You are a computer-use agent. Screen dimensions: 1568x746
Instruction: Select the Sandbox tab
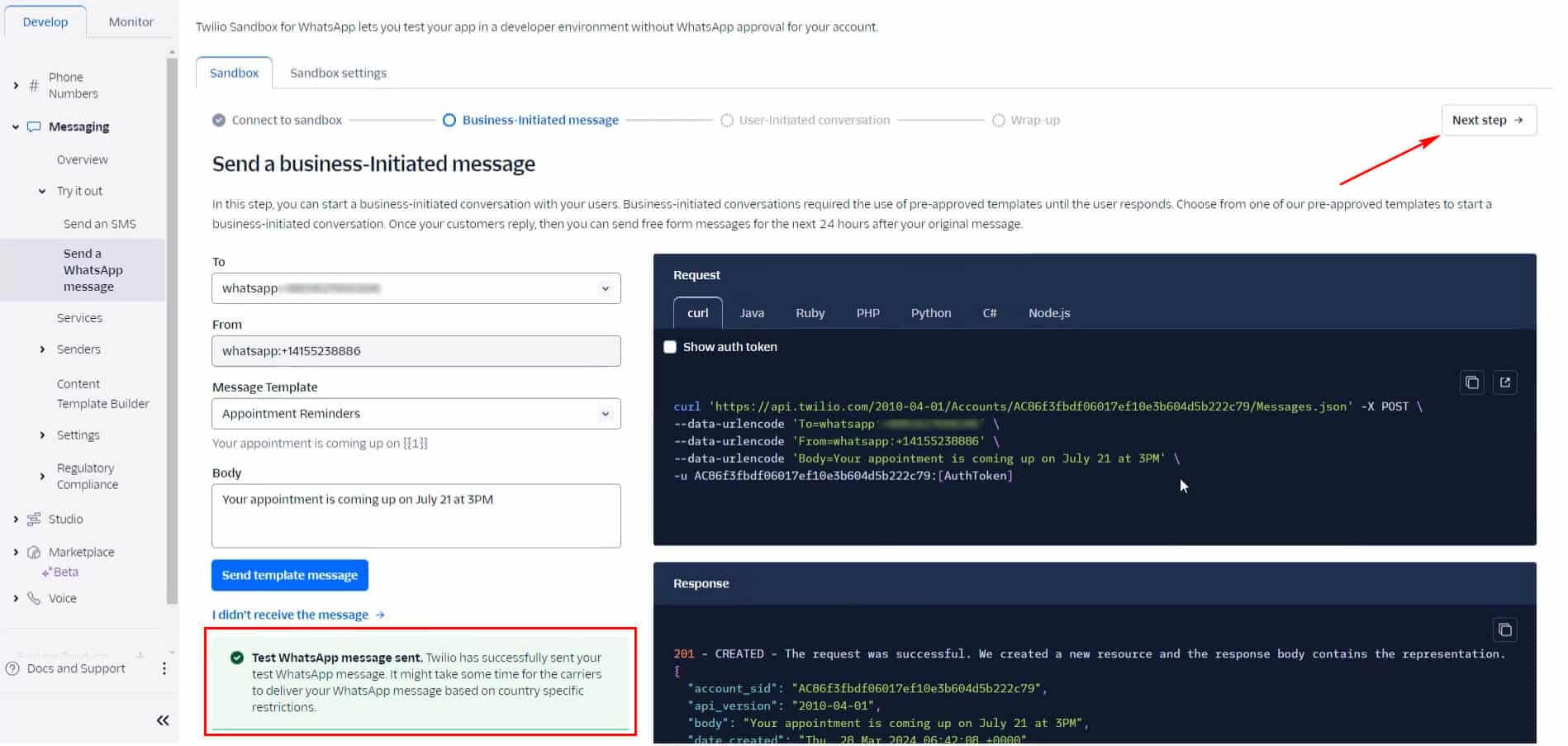234,73
